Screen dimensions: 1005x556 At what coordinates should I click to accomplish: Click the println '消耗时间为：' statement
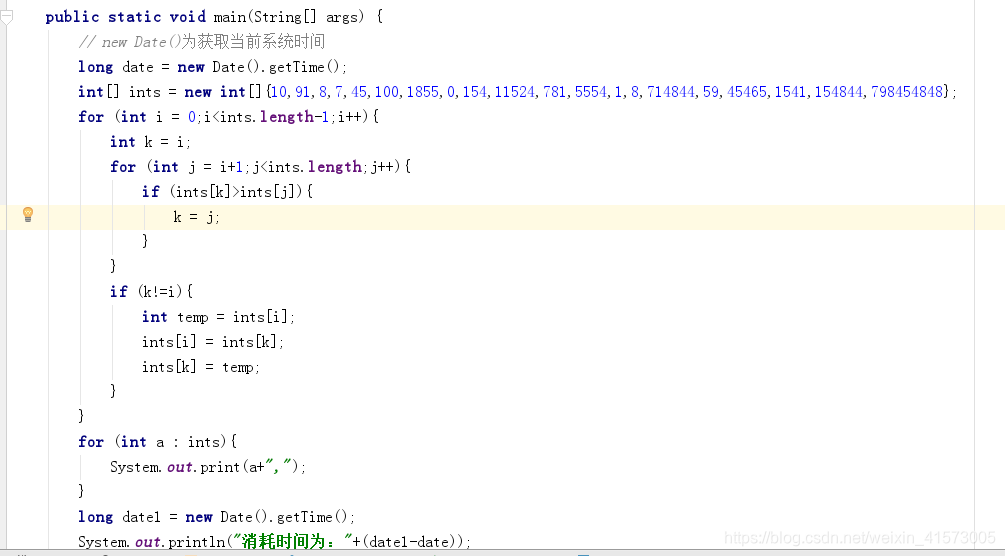pyautogui.click(x=274, y=541)
